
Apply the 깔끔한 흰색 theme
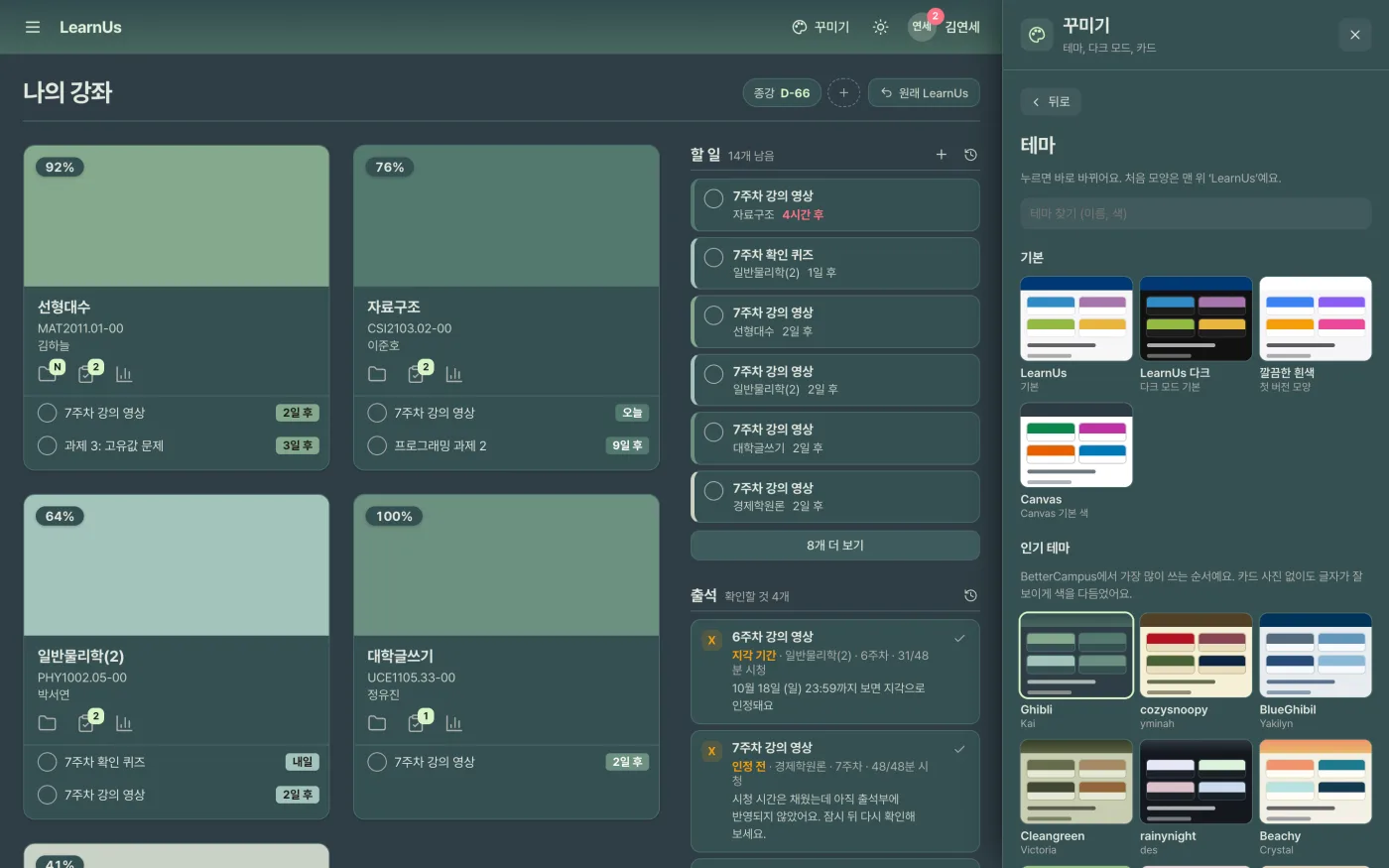1316,318
